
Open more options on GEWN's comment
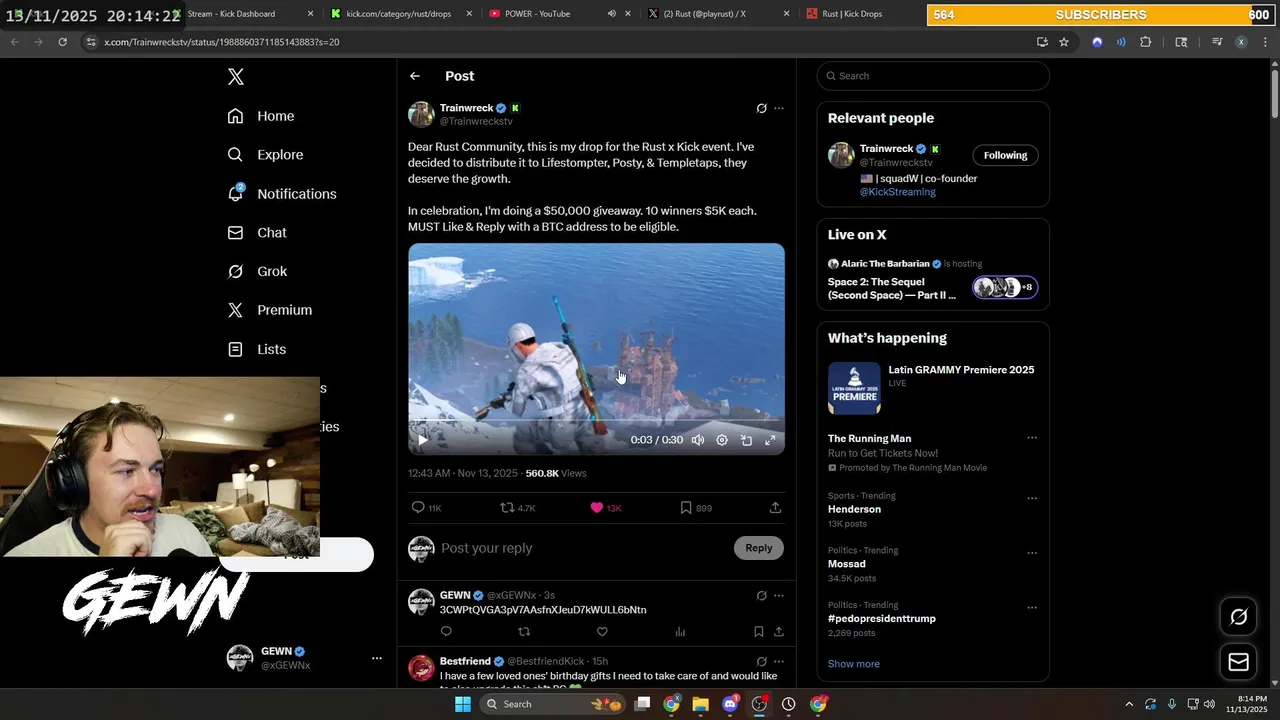[x=779, y=596]
